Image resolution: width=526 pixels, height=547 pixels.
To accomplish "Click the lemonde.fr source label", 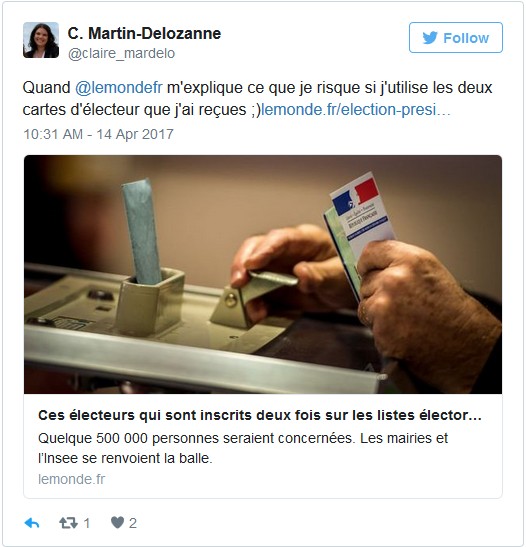I will coord(72,479).
